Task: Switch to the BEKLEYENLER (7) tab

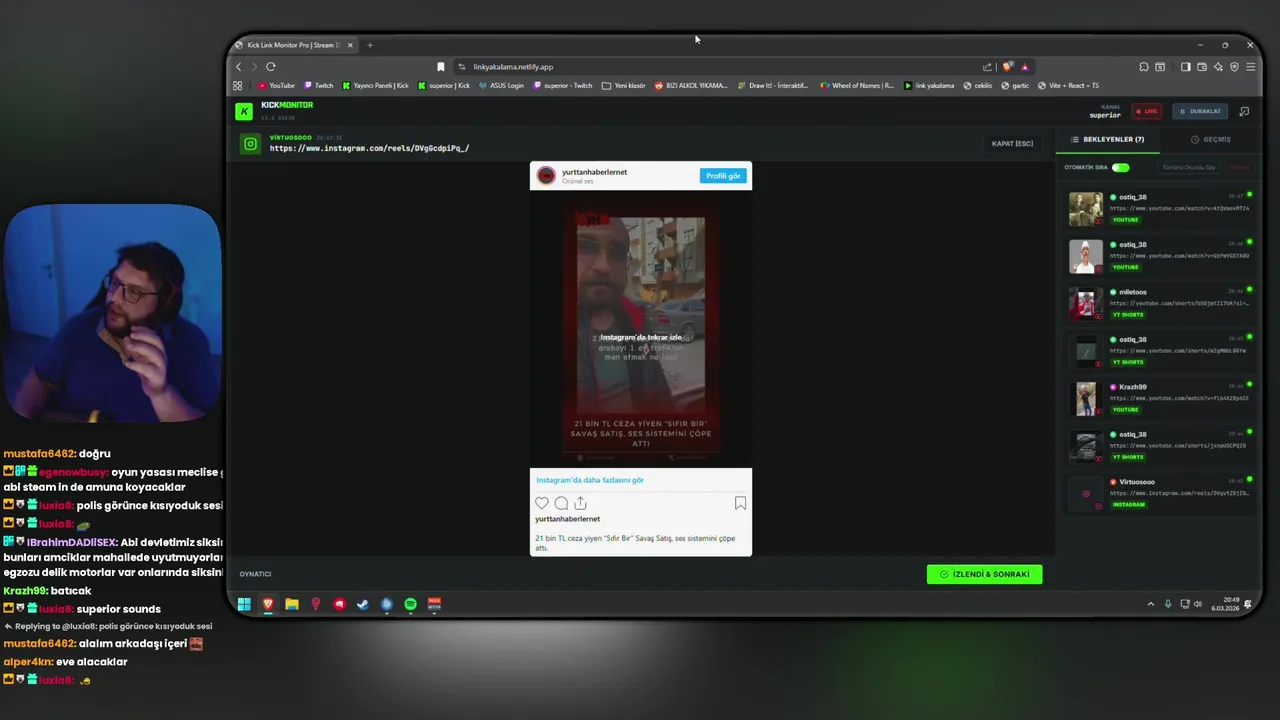Action: coord(1108,139)
